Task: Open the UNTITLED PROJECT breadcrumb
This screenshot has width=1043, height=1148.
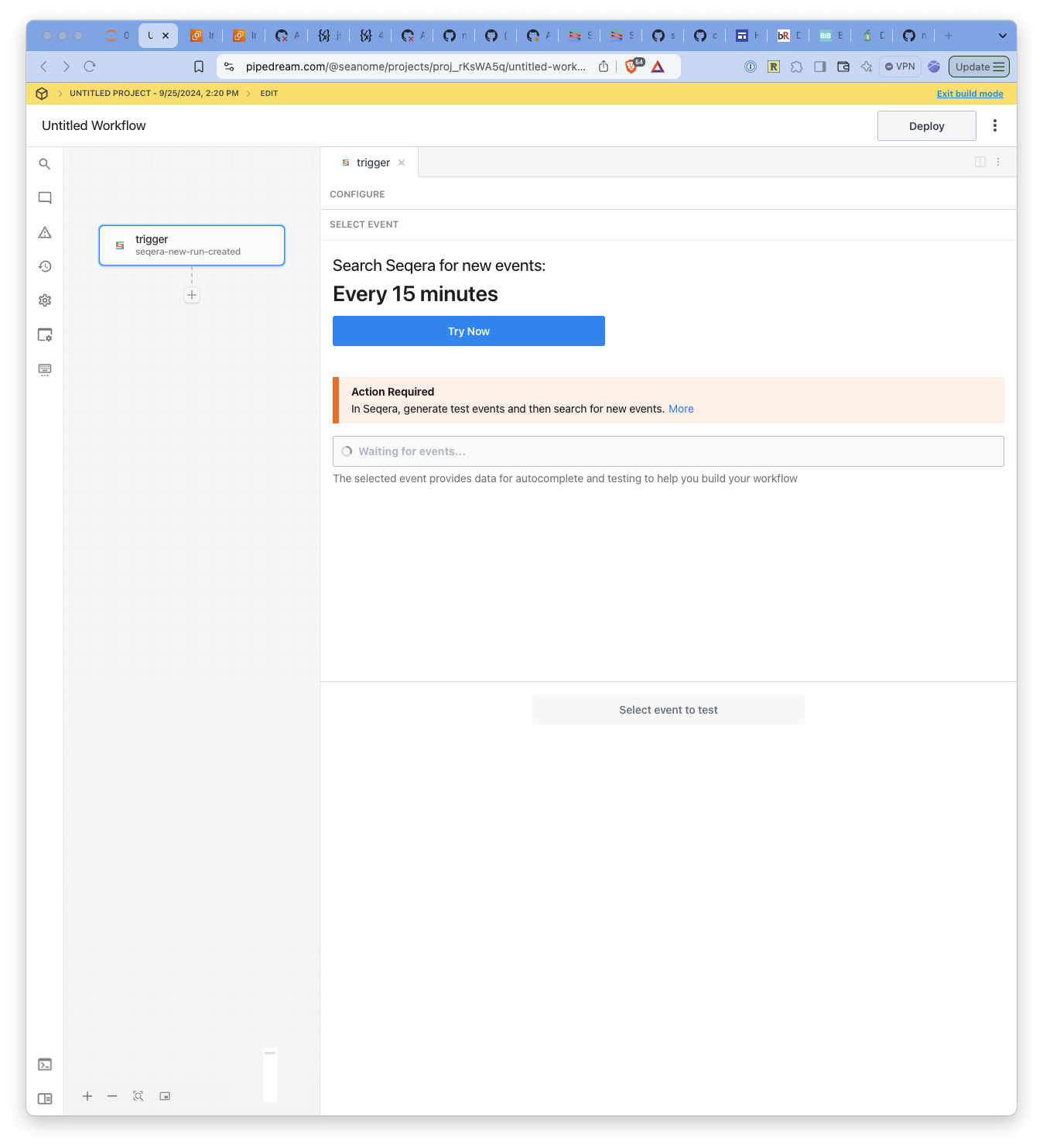Action: tap(153, 93)
